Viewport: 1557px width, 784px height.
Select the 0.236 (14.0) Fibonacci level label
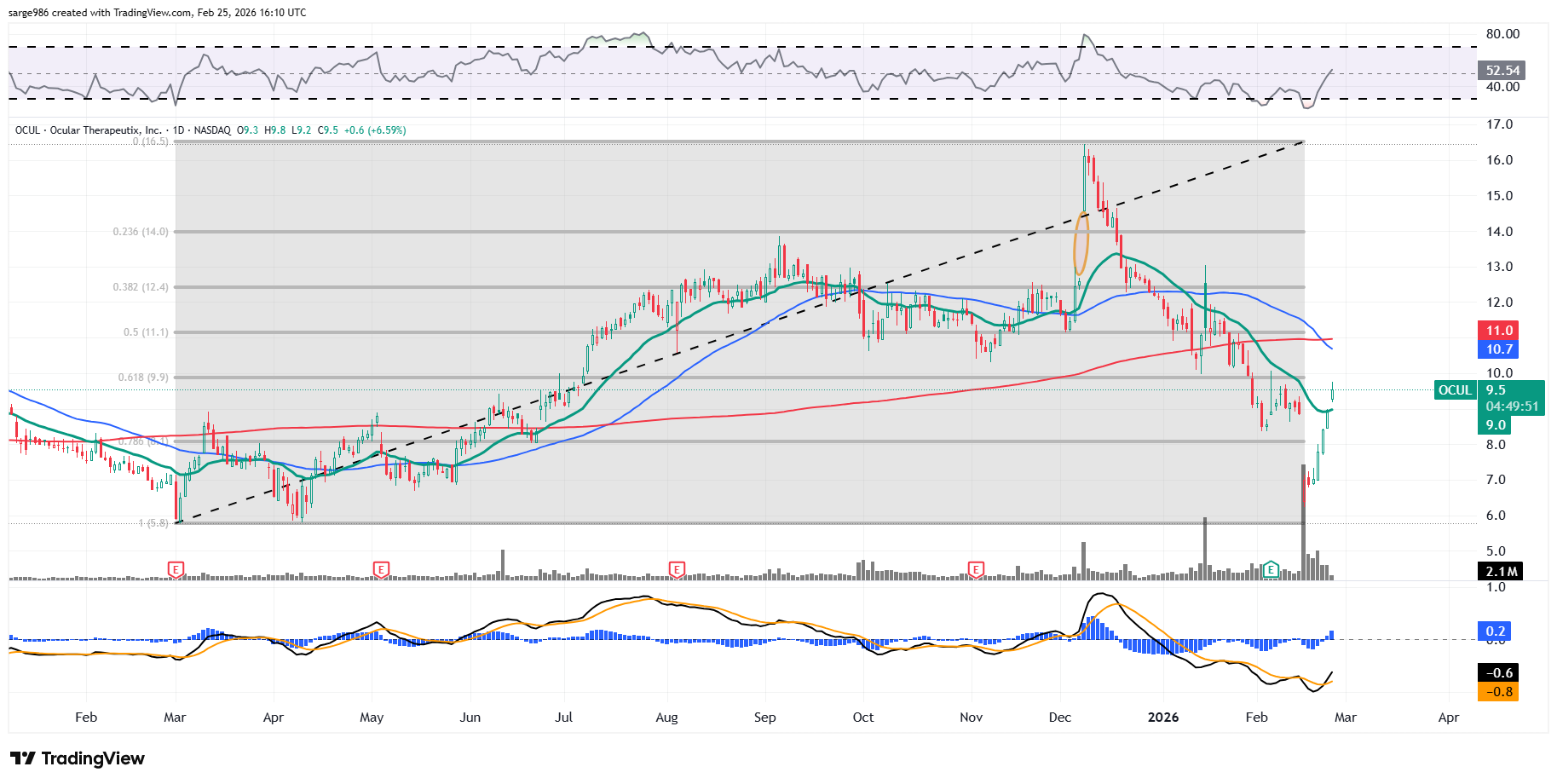coord(141,232)
